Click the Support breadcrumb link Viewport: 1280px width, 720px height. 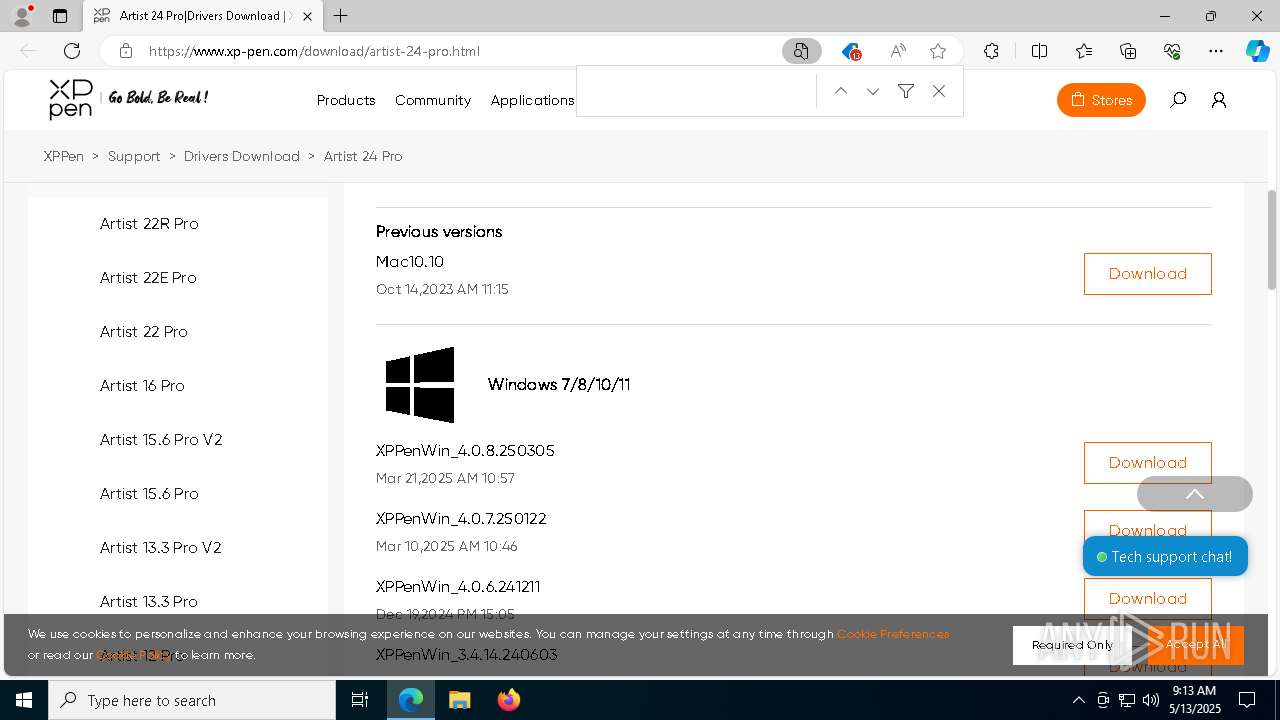pos(134,156)
